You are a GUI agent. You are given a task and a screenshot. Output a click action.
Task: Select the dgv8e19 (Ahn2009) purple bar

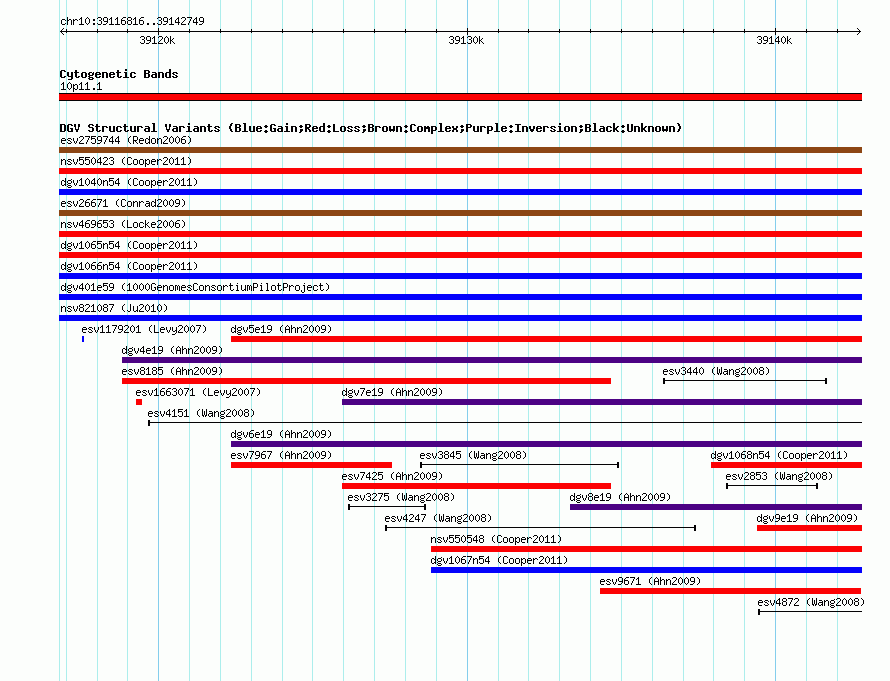point(716,507)
